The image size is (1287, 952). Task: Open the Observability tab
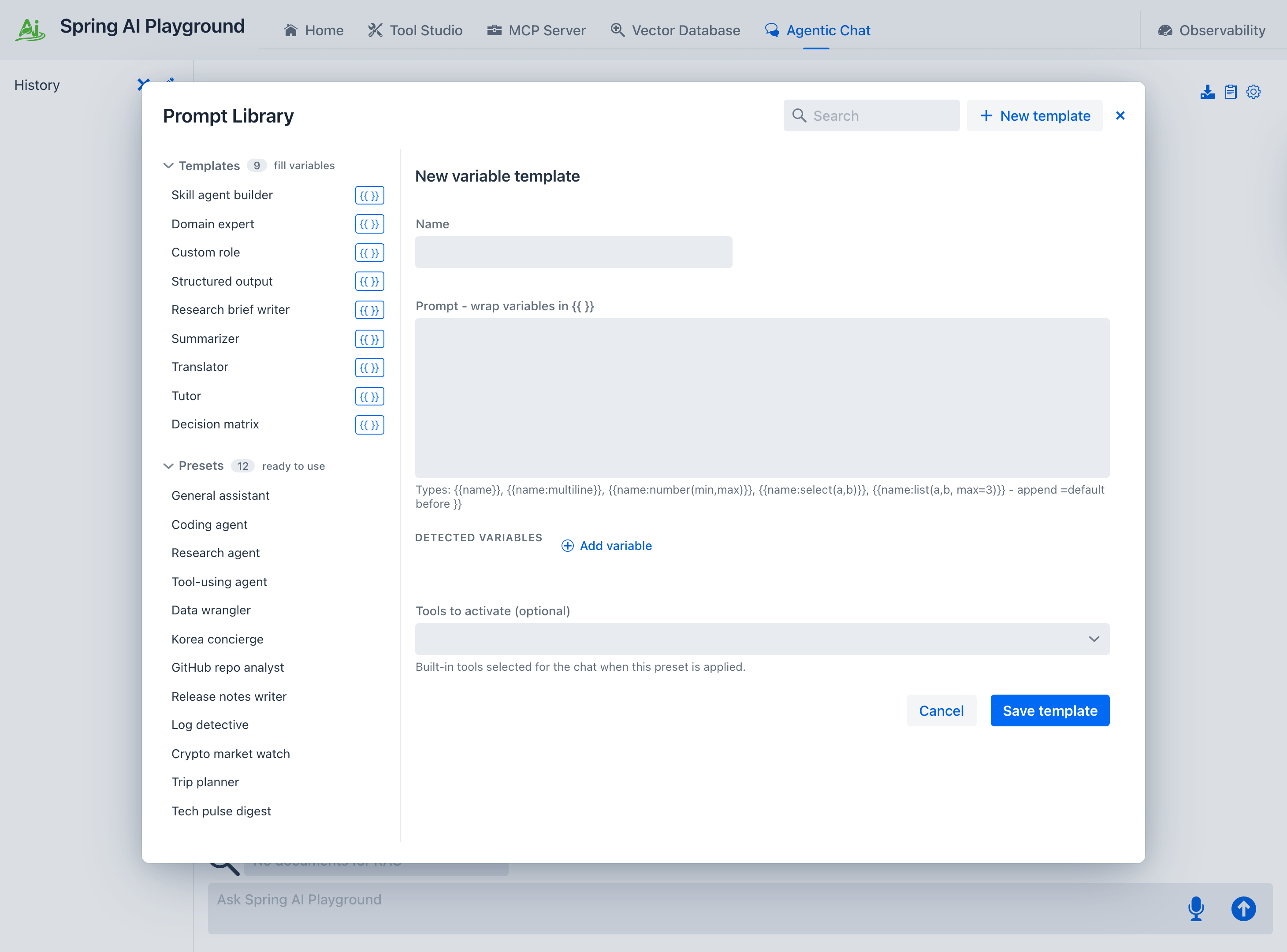1212,30
